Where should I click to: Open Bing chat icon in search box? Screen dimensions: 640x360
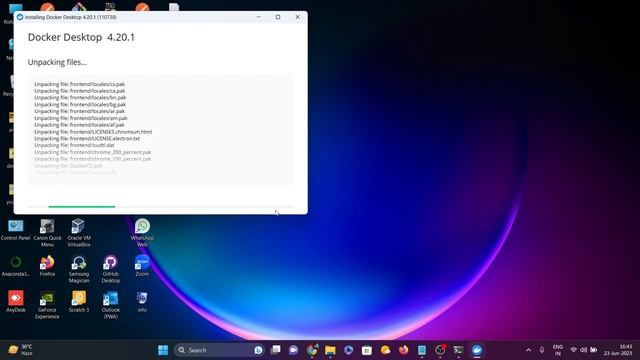[258, 350]
